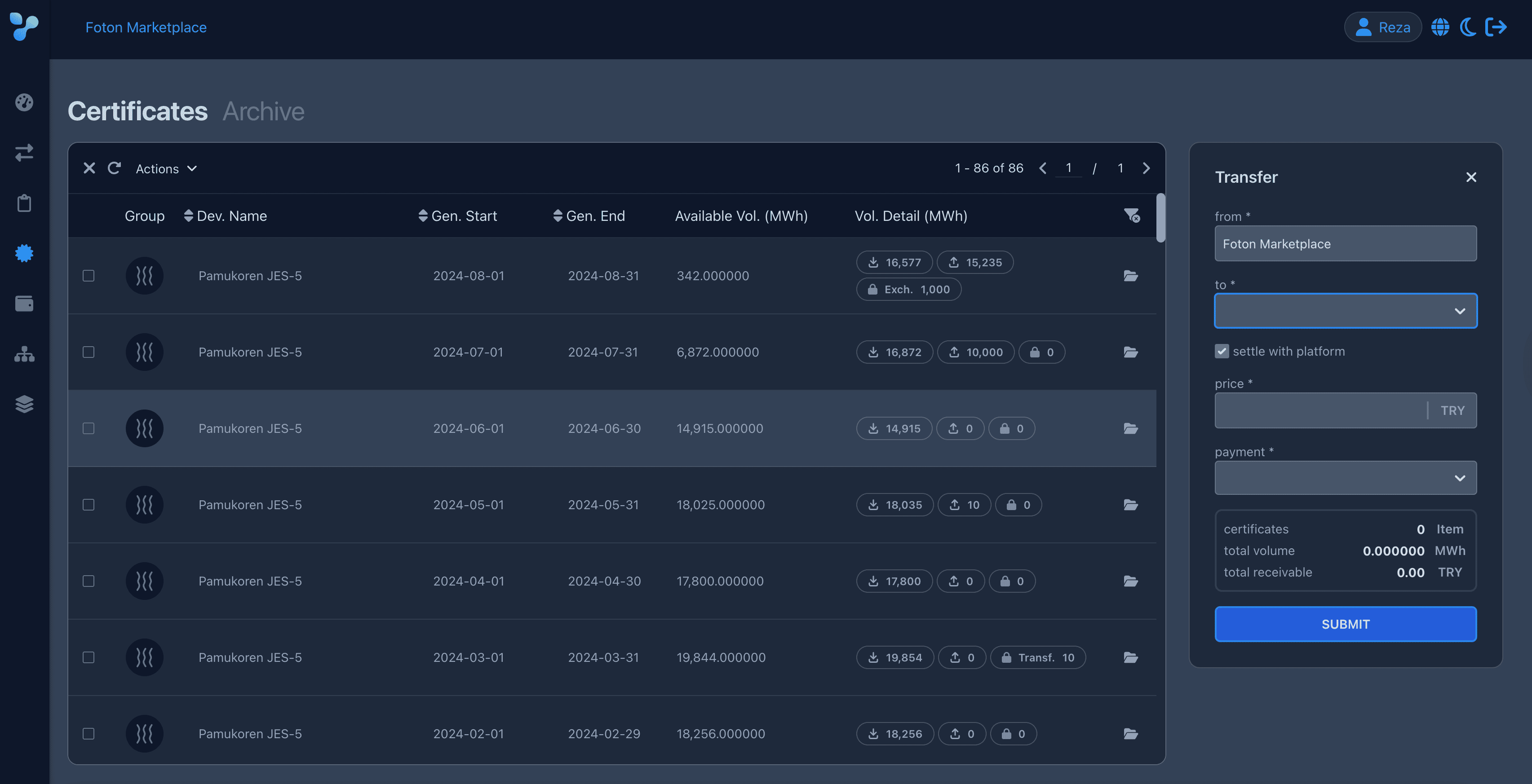Click the clear filter funnel icon
Viewport: 1532px width, 784px height.
[1131, 215]
